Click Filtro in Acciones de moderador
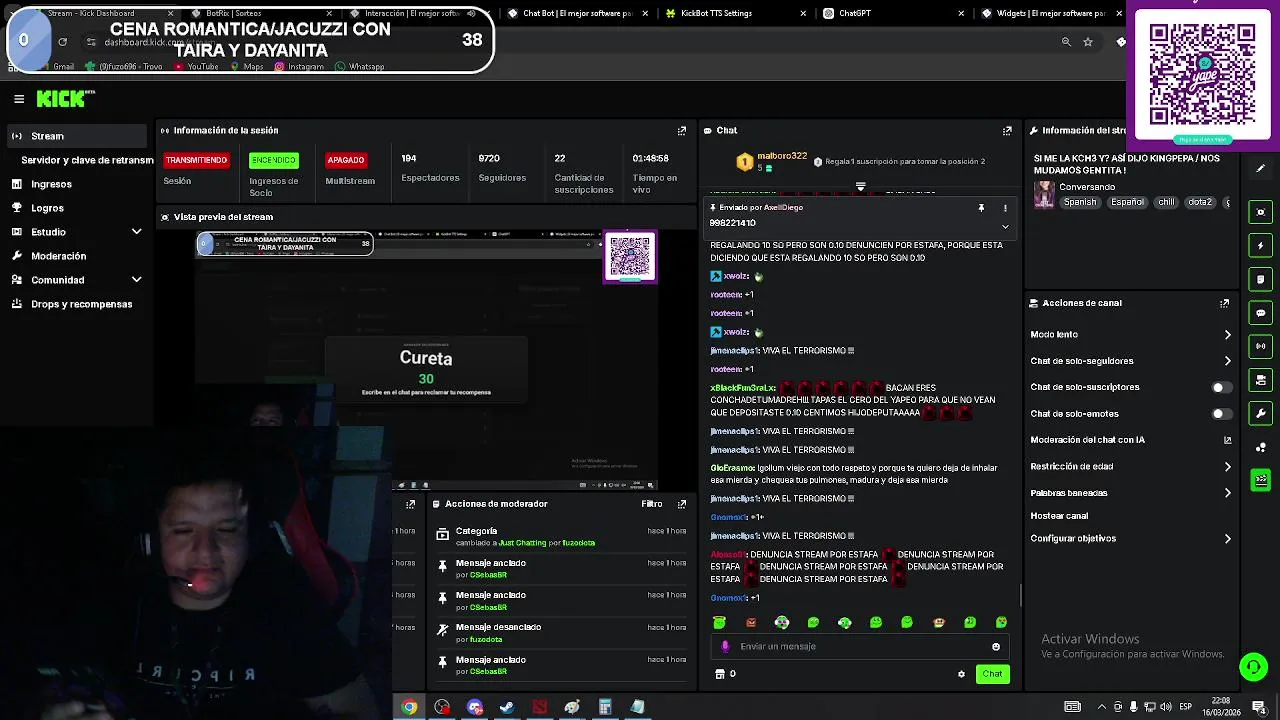 click(652, 504)
